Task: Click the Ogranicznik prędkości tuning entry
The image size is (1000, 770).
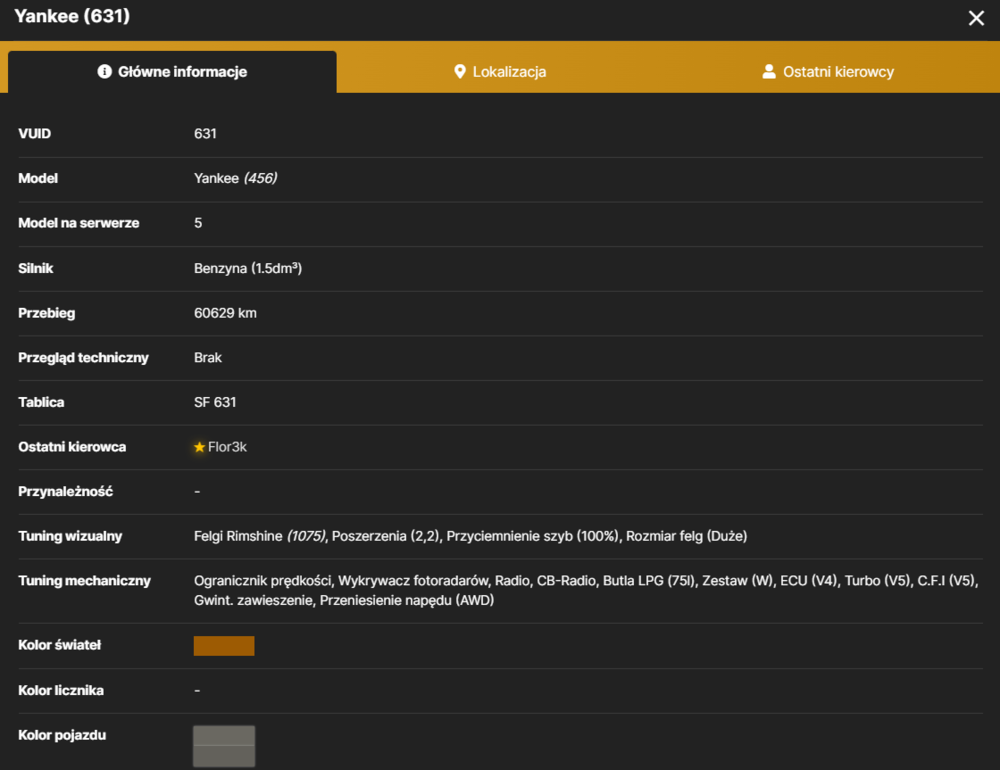Action: 263,581
